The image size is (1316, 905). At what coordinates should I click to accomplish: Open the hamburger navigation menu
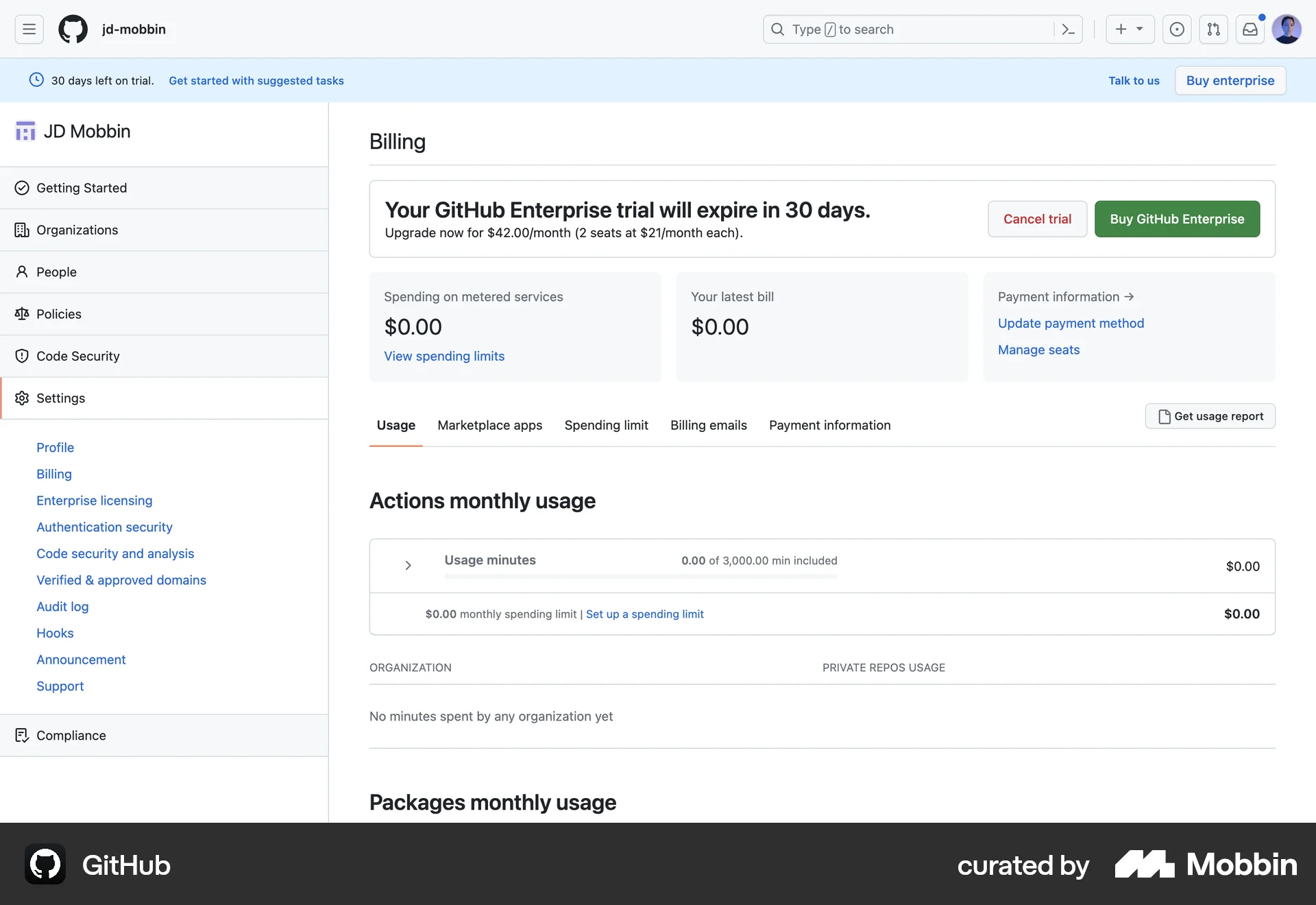(28, 29)
